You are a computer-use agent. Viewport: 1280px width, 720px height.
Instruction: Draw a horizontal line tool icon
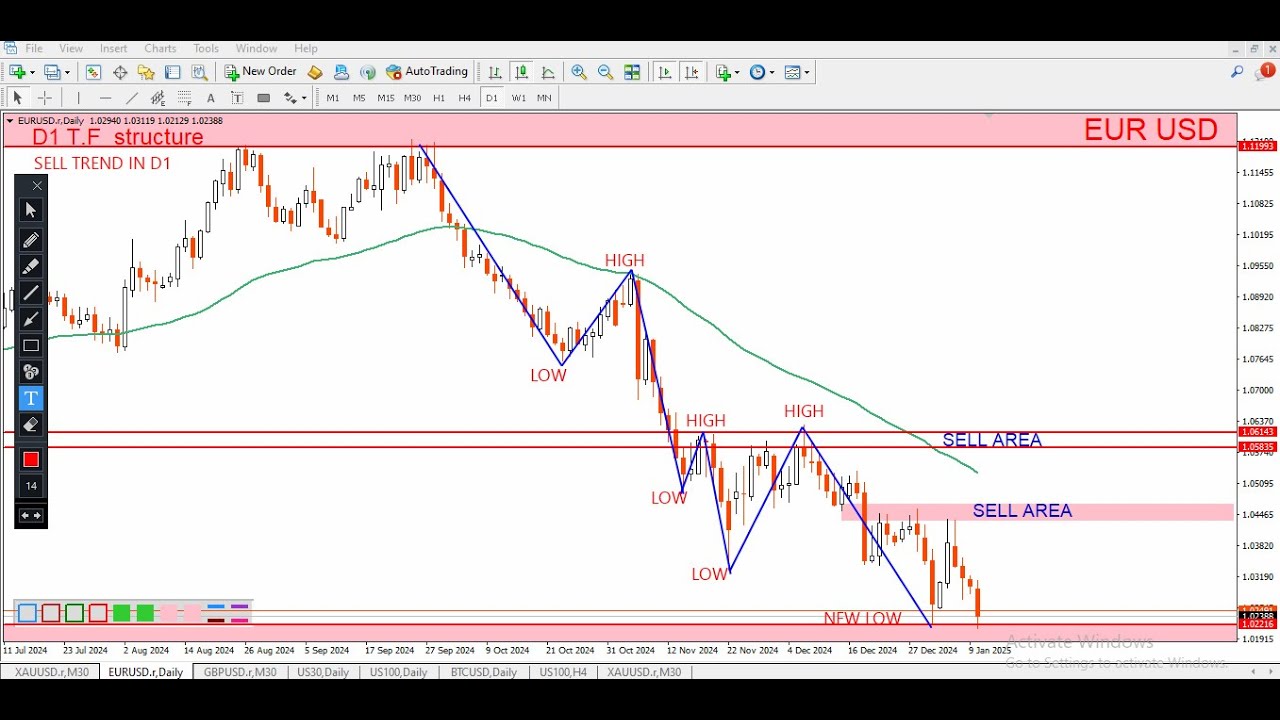(105, 98)
